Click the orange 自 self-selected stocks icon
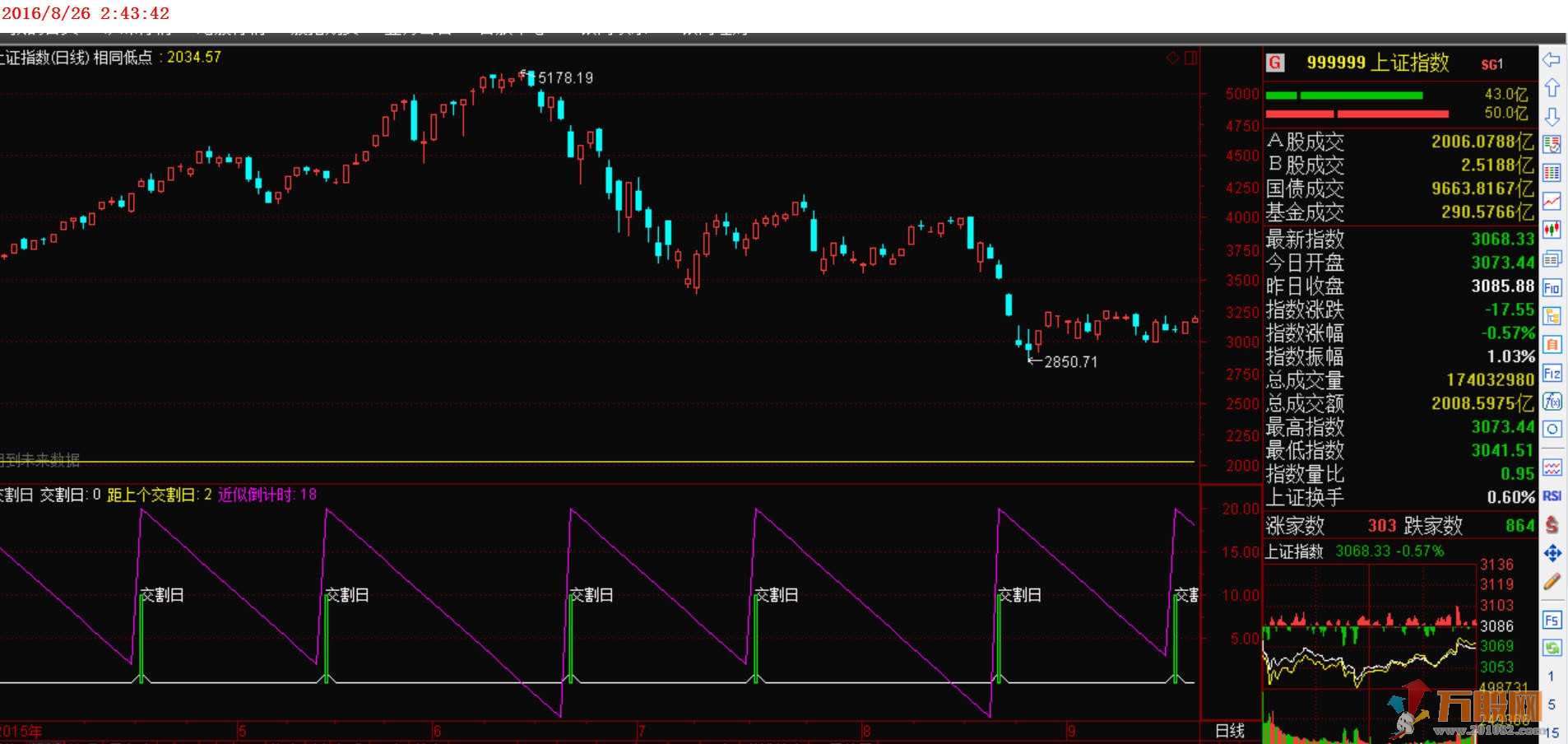1568x744 pixels. click(x=1552, y=345)
